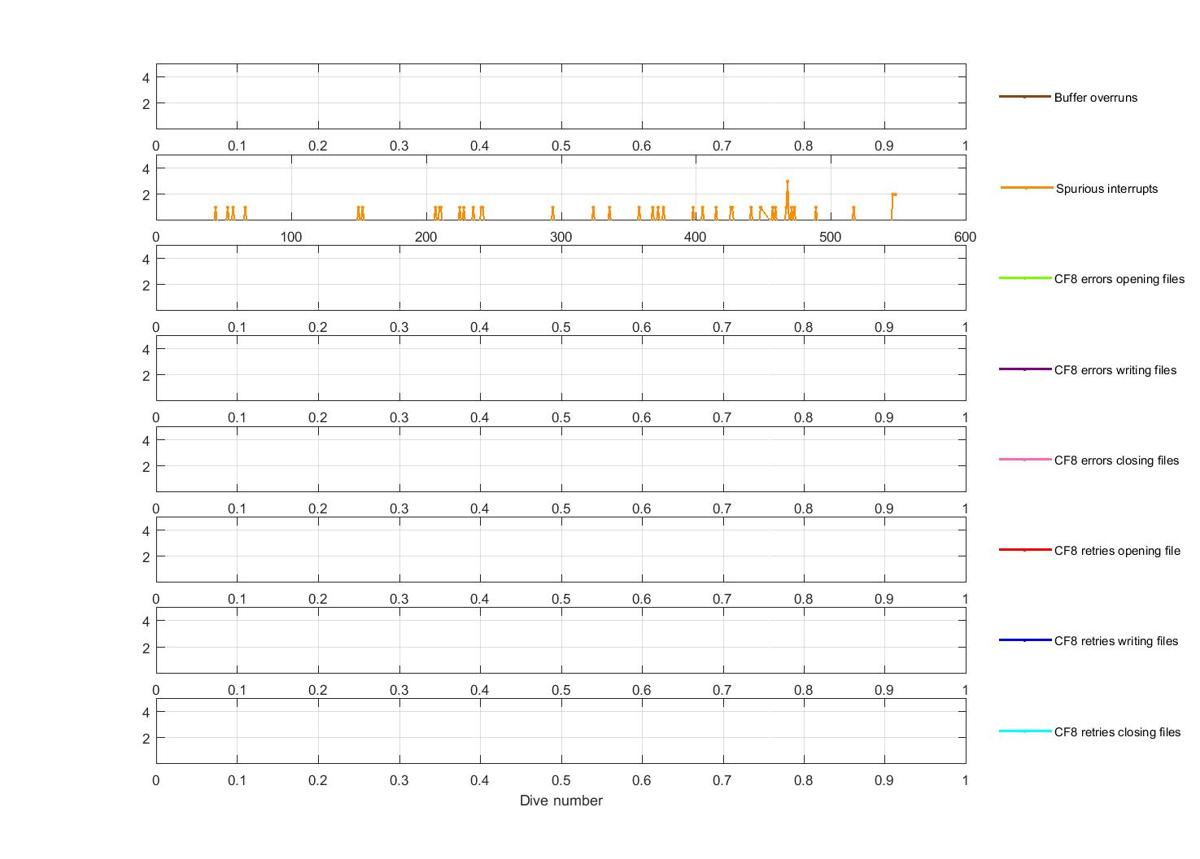Click the "CF8 retries writing files" legend label

[x=1116, y=641]
